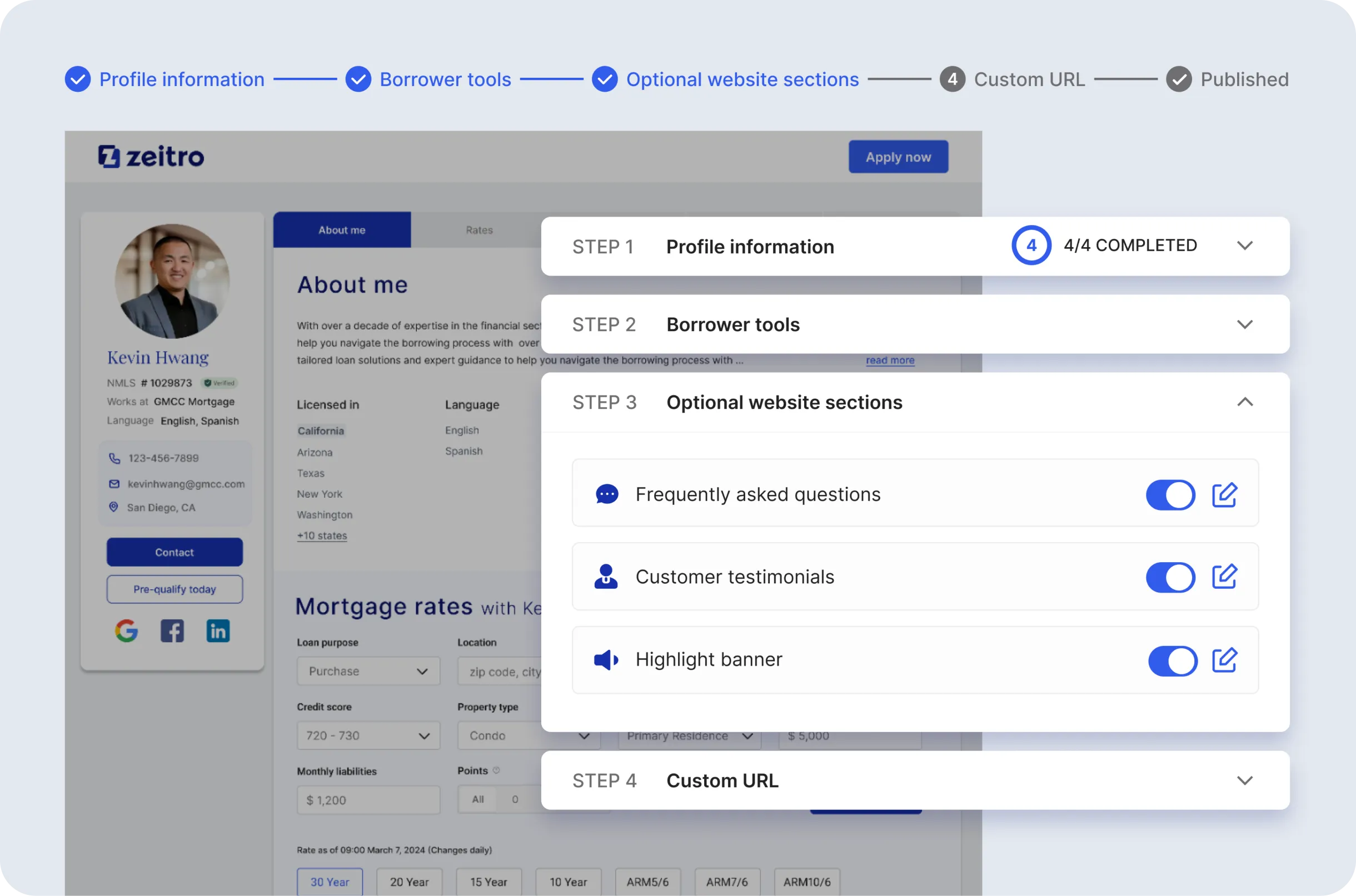
Task: Open the Frequently asked questions edit pencil
Action: pos(1224,495)
